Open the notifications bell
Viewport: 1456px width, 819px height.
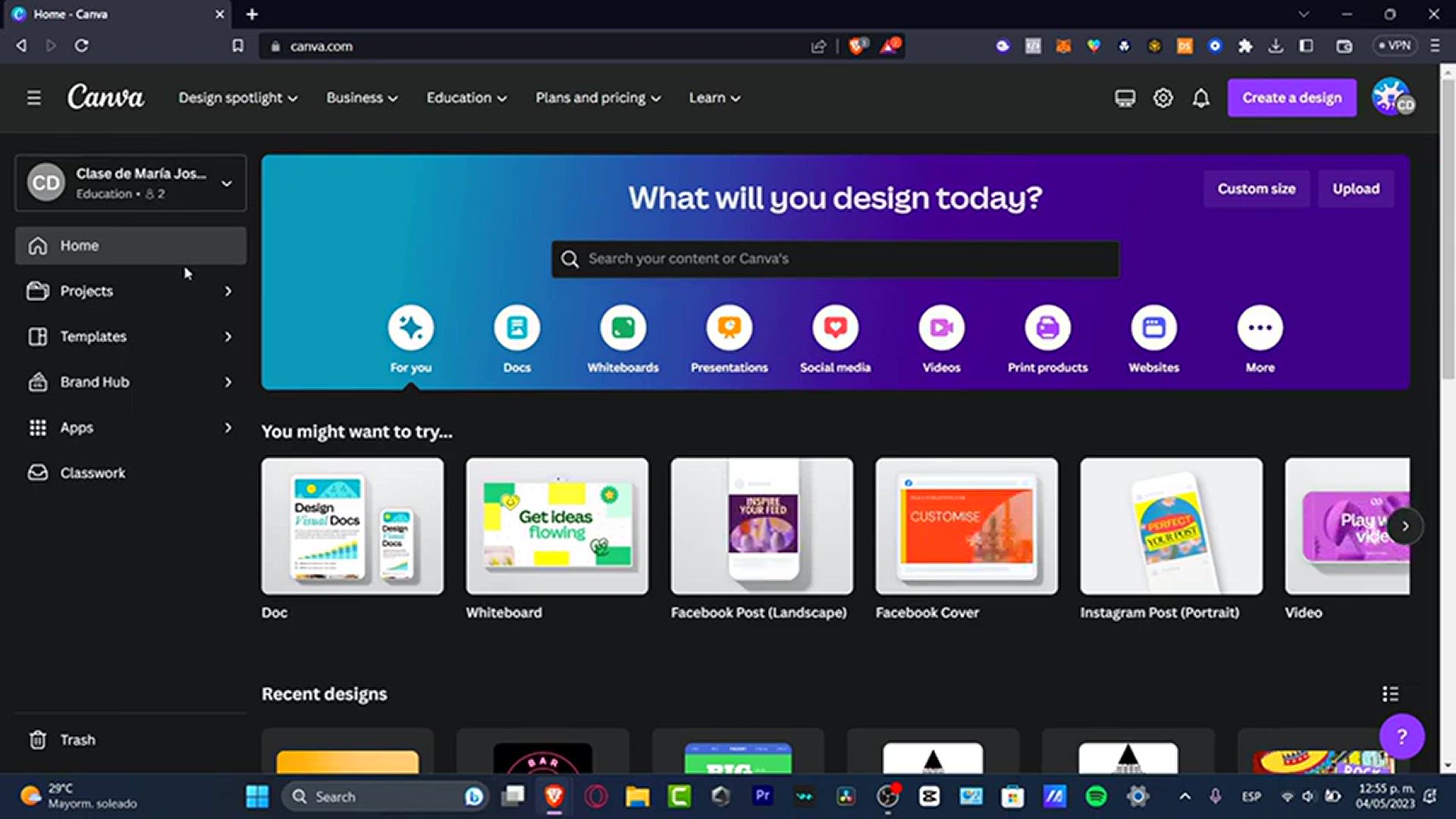(1200, 98)
